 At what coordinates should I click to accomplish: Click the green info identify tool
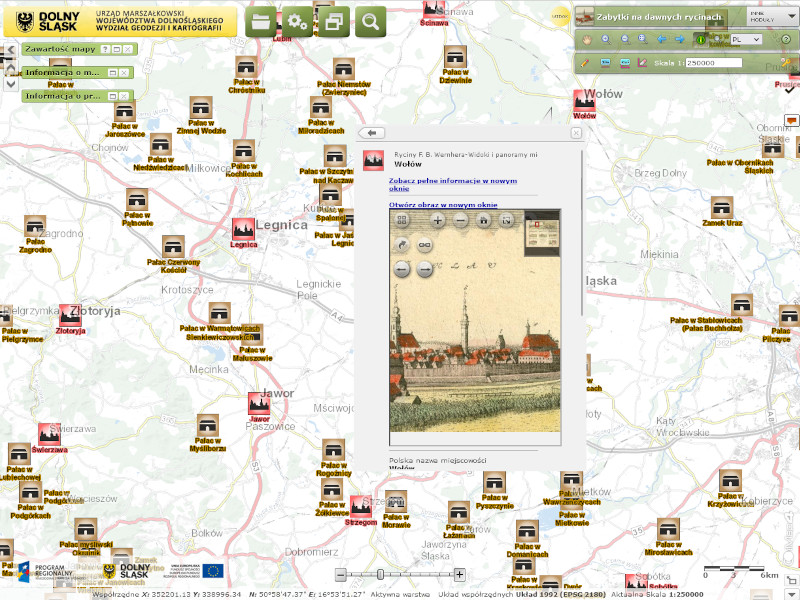pyautogui.click(x=700, y=39)
